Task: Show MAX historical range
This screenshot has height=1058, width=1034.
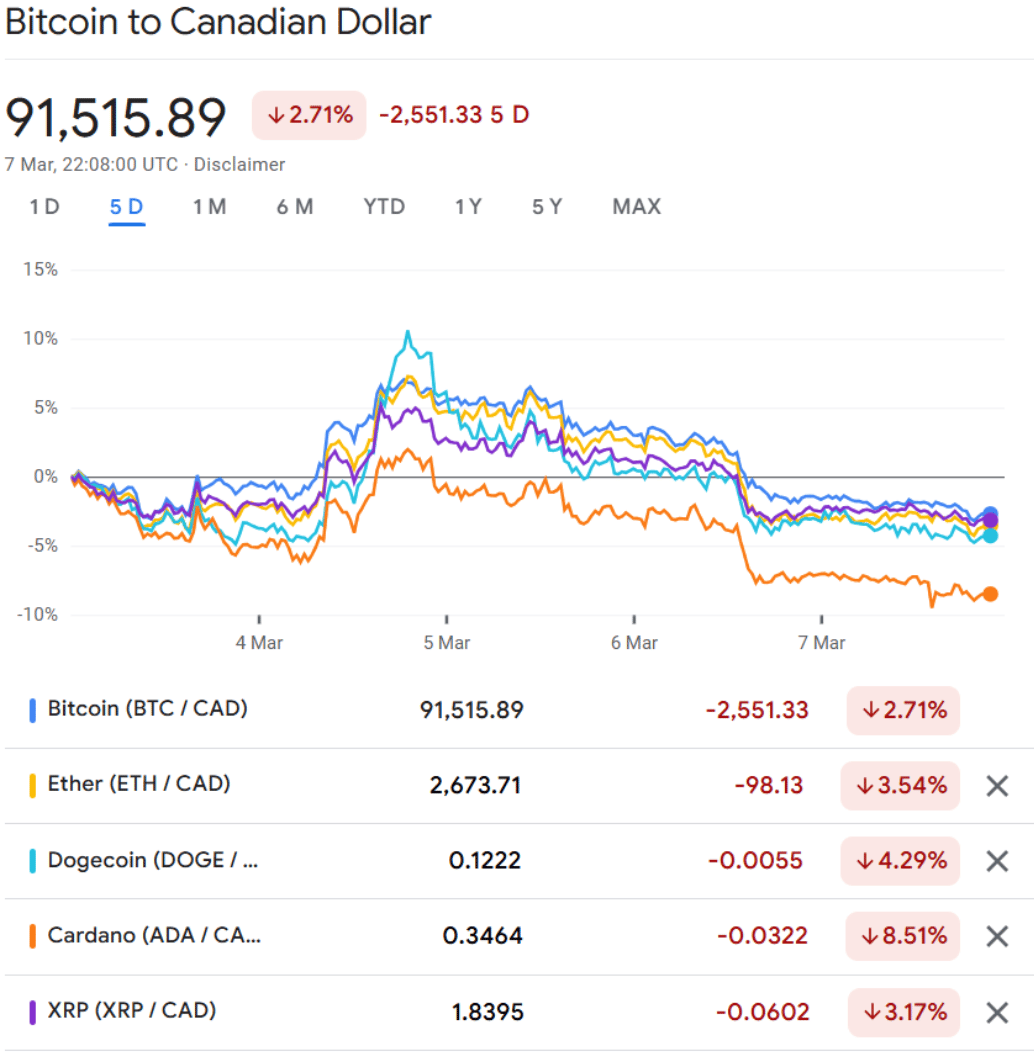Action: (636, 207)
